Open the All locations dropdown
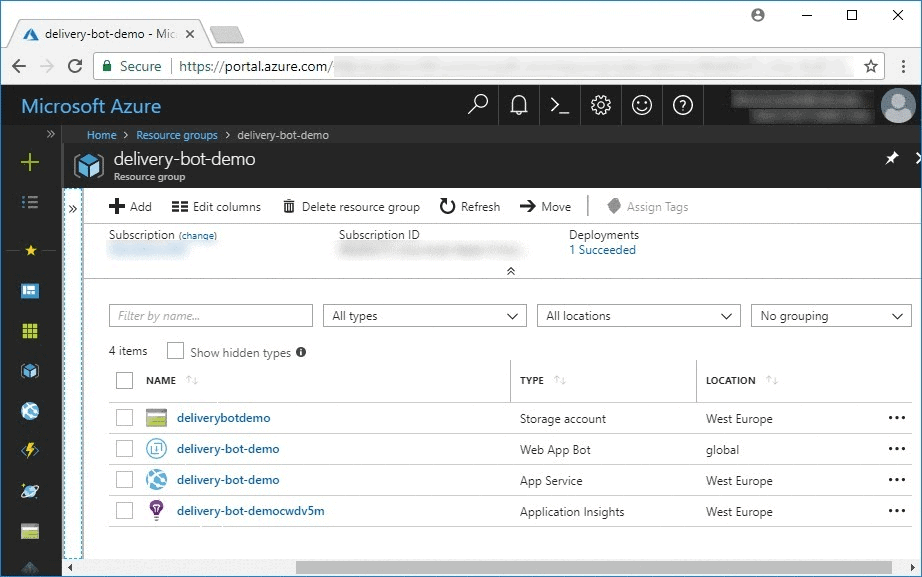The height and width of the screenshot is (577, 922). [639, 316]
